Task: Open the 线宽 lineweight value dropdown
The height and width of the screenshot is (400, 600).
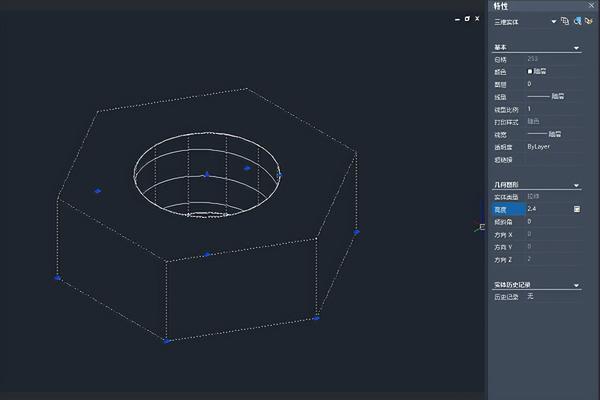Action: tap(544, 134)
